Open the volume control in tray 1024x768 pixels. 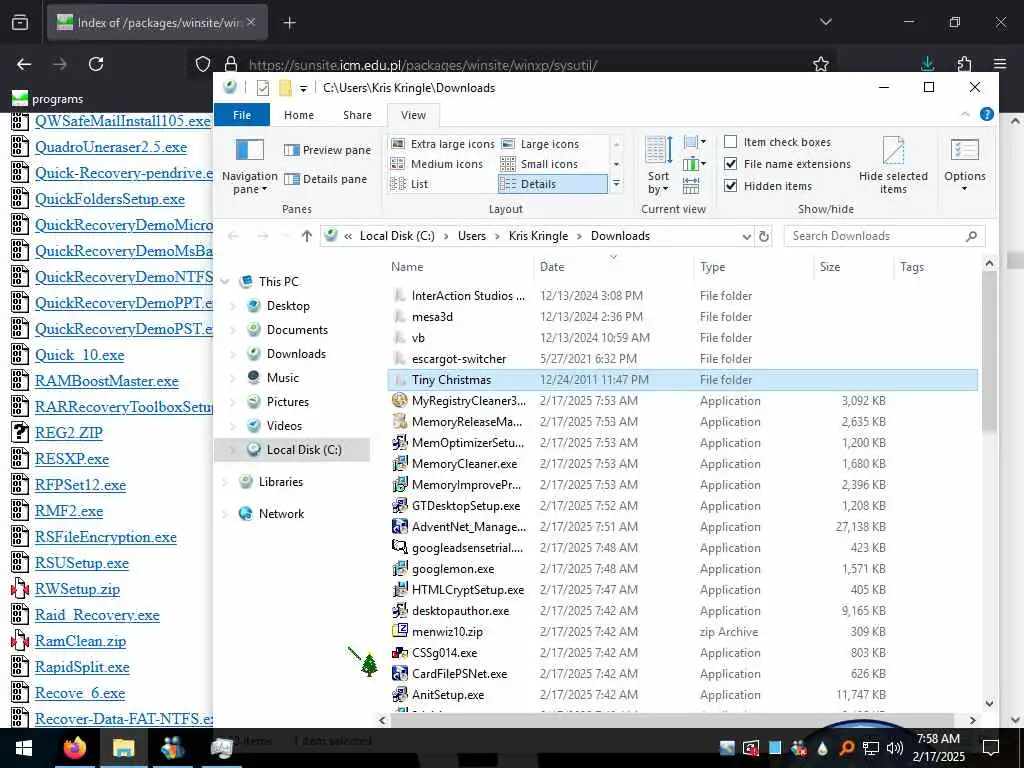pos(895,748)
